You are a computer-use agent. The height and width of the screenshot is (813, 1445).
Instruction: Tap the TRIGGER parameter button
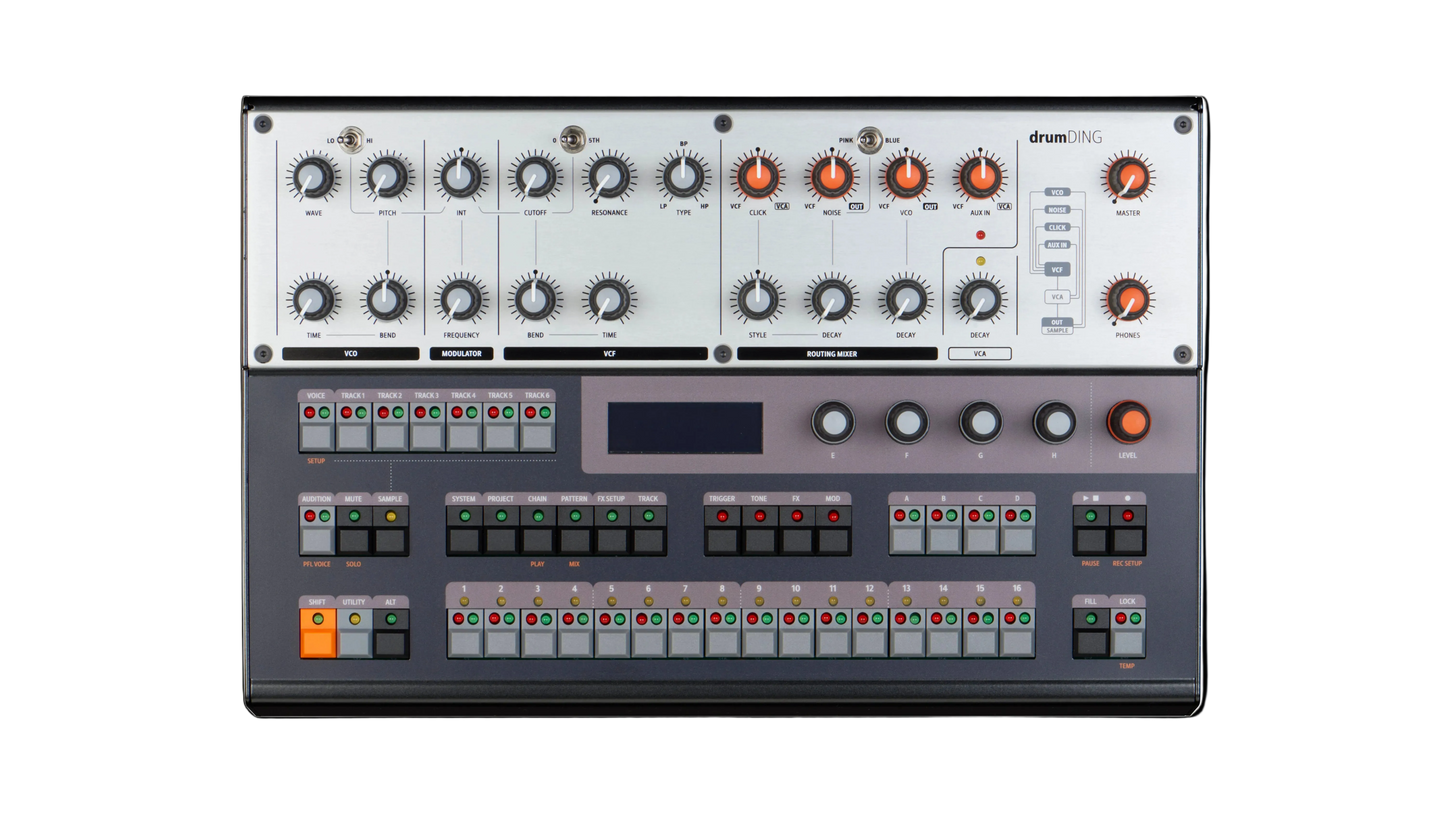click(x=722, y=541)
